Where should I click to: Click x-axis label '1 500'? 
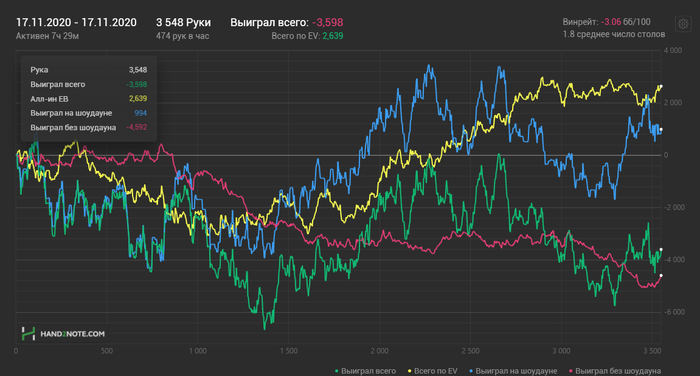(288, 351)
